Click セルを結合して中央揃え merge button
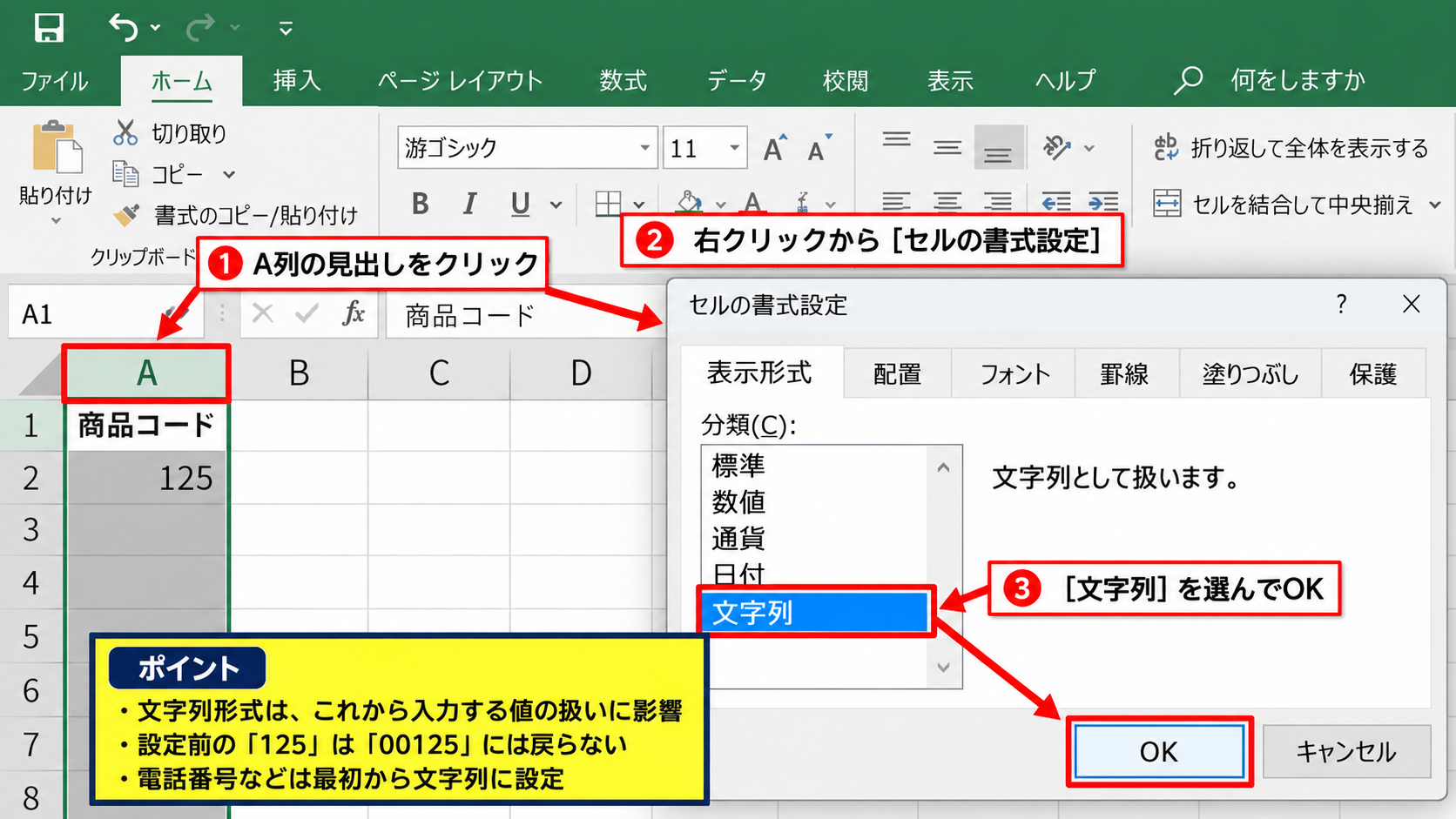The image size is (1456, 819). coord(1282,205)
